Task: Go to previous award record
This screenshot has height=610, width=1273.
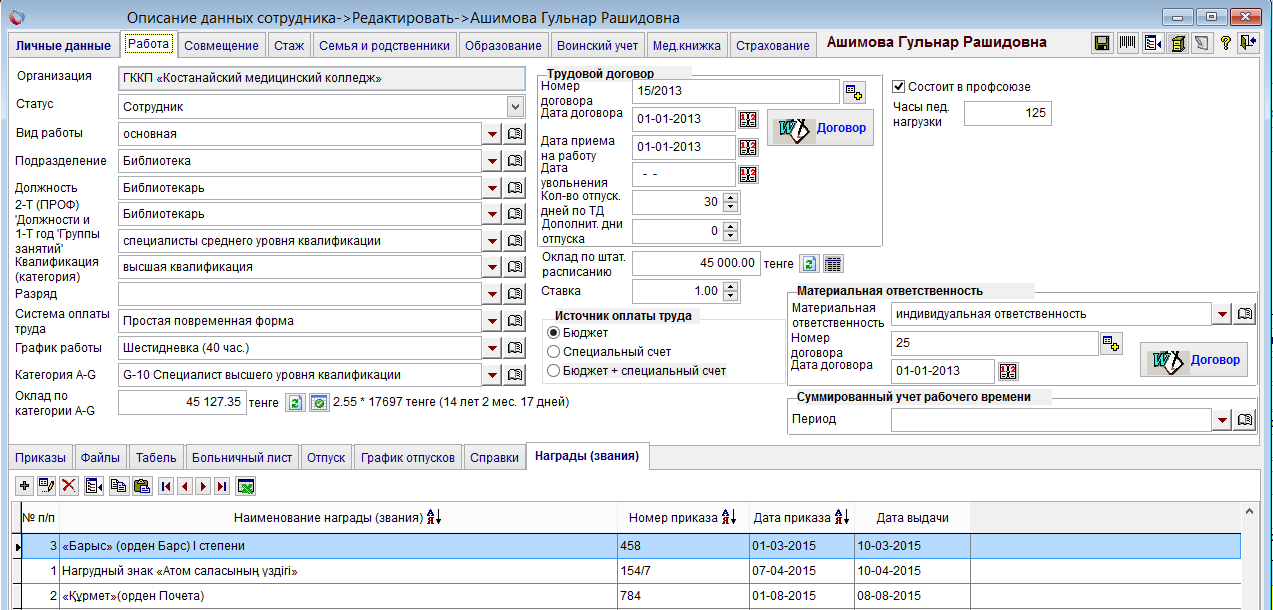Action: pyautogui.click(x=184, y=486)
